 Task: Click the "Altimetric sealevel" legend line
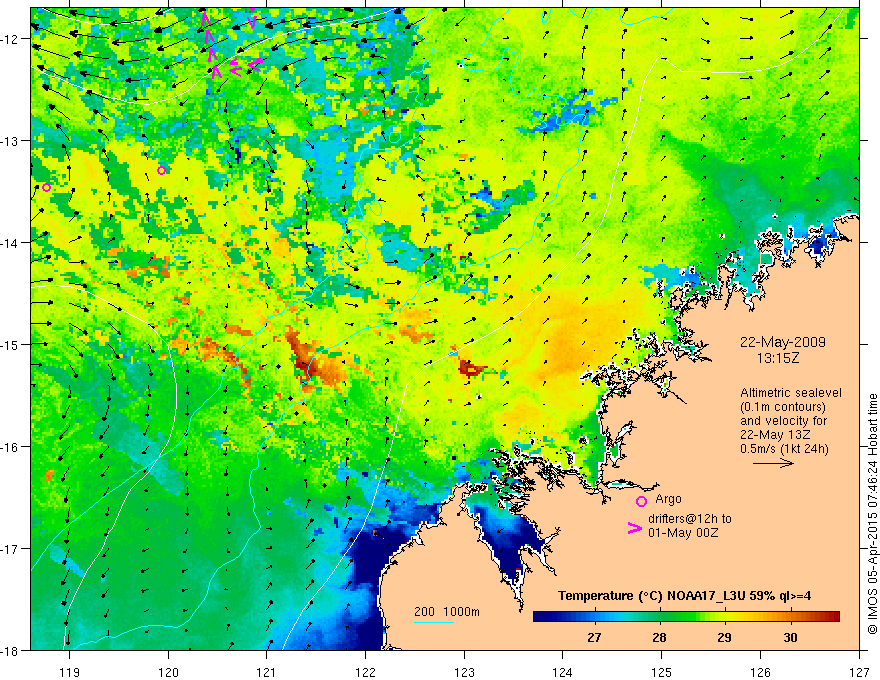[x=791, y=393]
